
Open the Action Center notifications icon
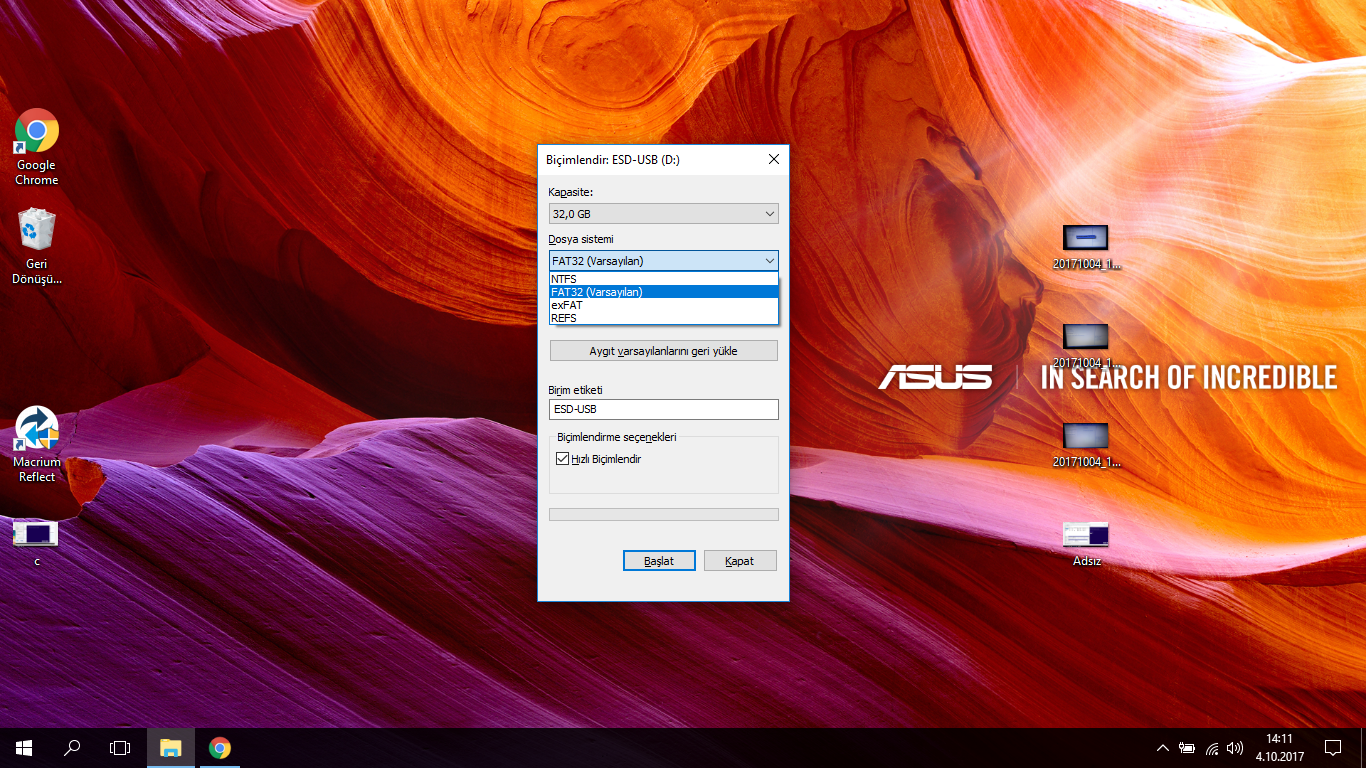(1332, 747)
